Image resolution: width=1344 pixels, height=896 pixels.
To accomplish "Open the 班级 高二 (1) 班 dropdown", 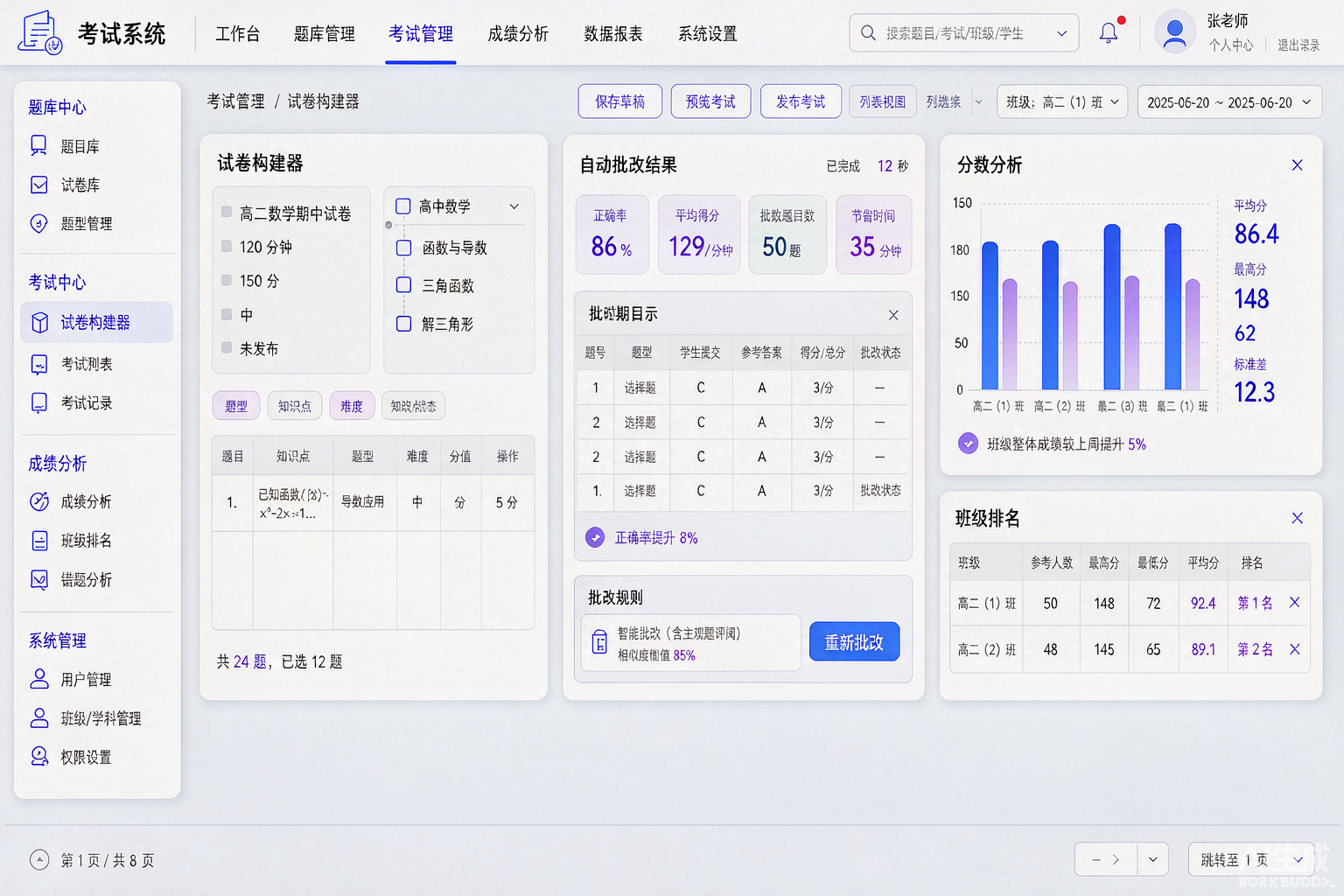I will 1062,101.
